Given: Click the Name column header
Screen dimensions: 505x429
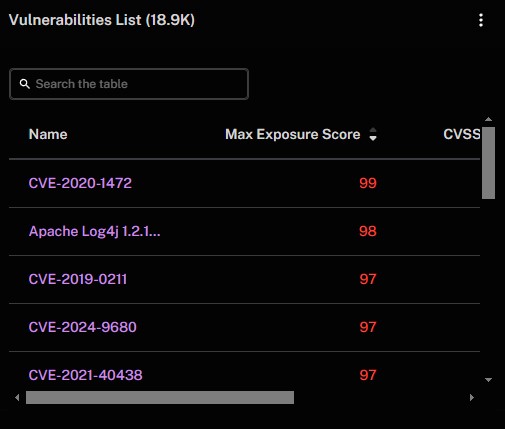Looking at the screenshot, I should [x=48, y=134].
